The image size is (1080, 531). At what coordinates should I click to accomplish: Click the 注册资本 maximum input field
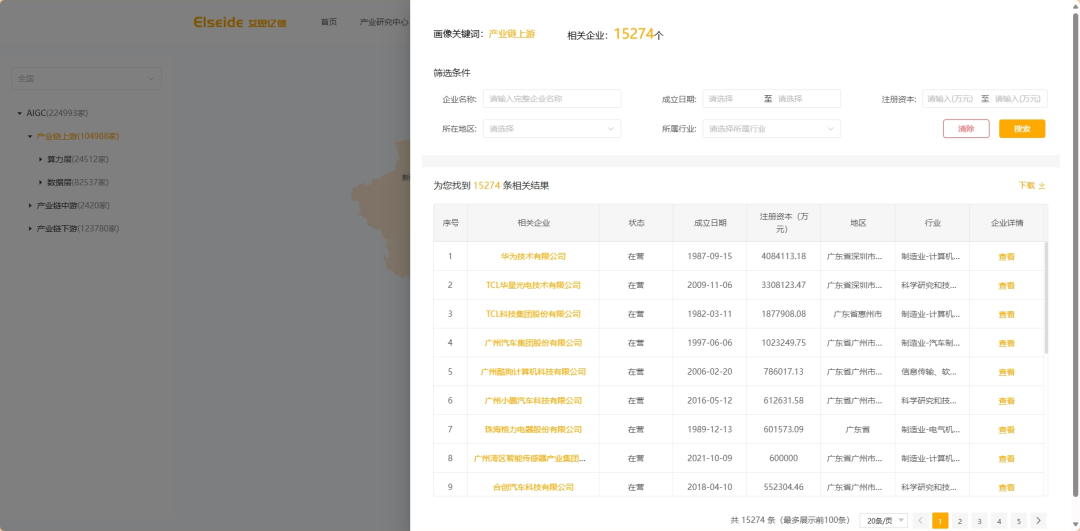click(x=1019, y=98)
